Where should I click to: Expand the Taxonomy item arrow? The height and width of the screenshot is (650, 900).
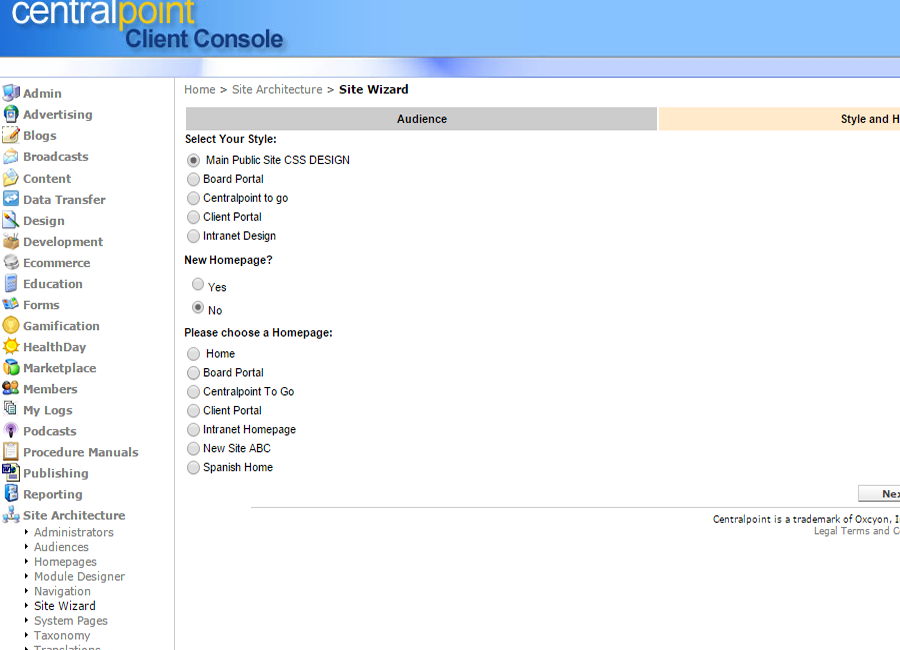(x=27, y=635)
